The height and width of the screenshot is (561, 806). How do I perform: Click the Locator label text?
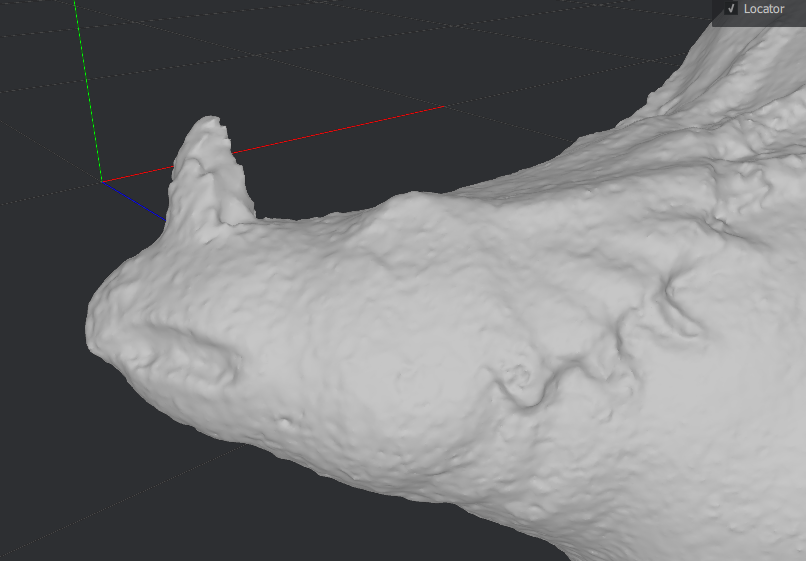tap(764, 9)
